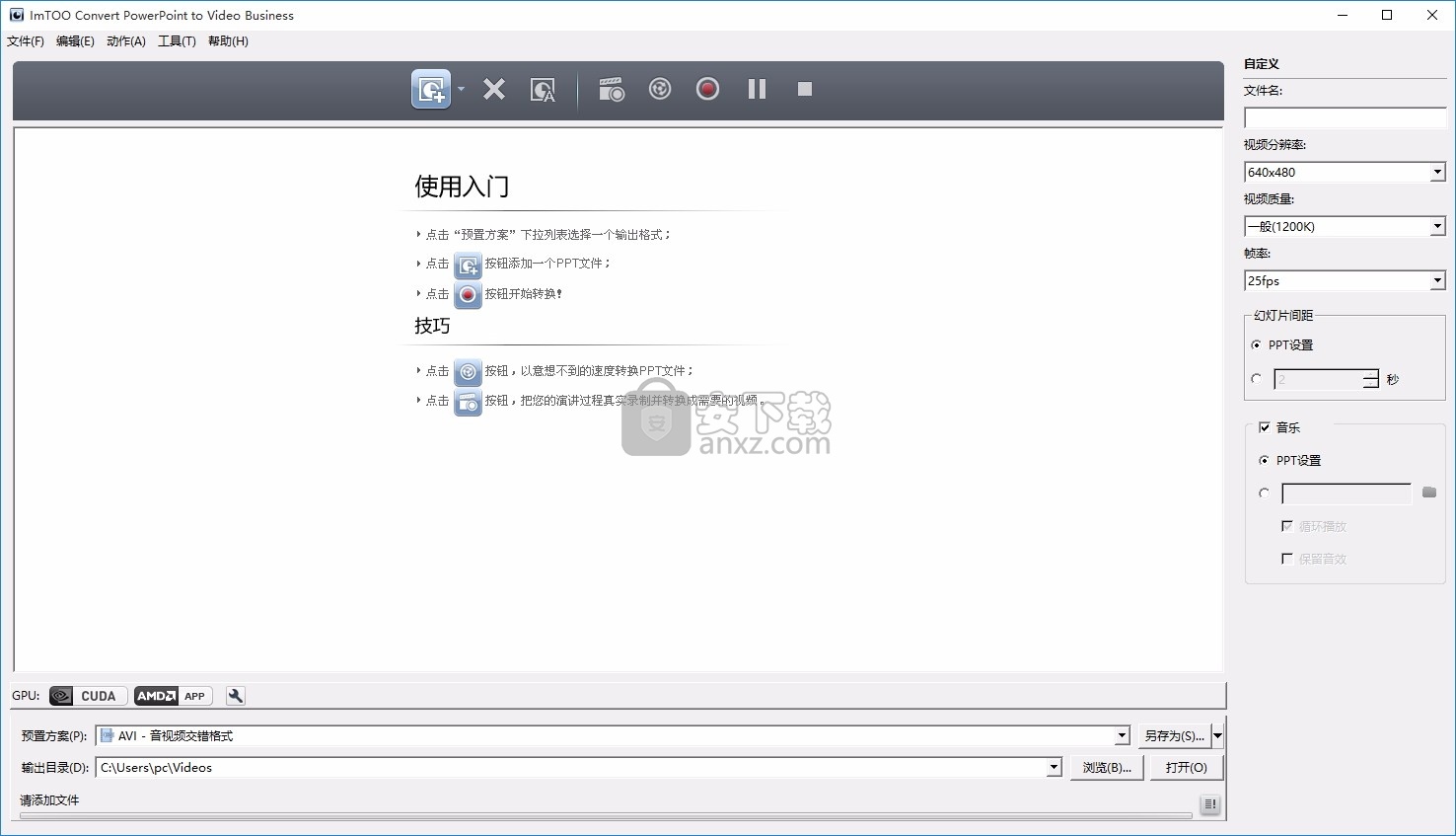Image resolution: width=1456 pixels, height=836 pixels.
Task: Click the add PPT icon in the guide
Action: 468,265
